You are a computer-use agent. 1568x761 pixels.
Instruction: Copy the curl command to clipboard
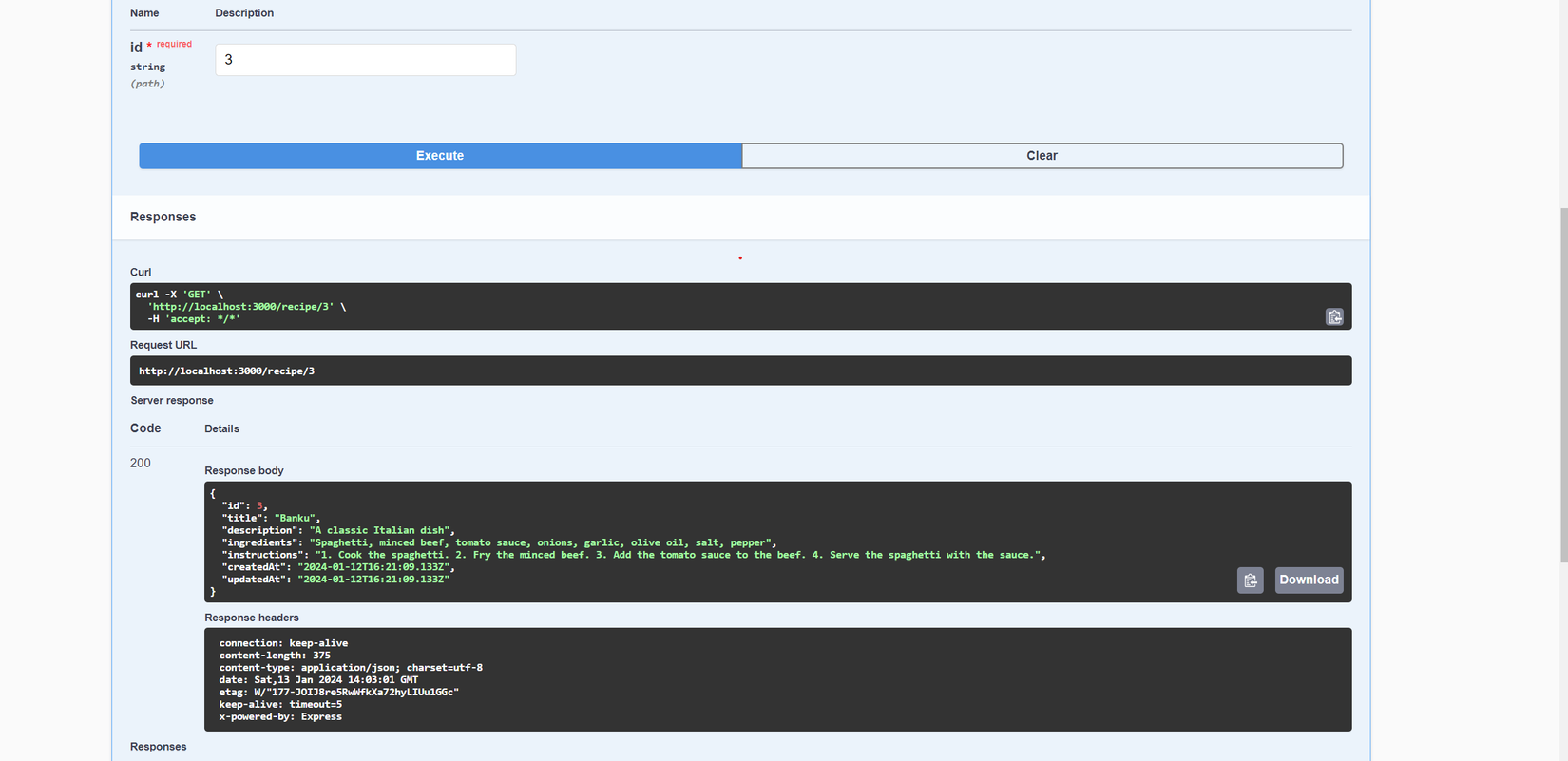tap(1334, 316)
